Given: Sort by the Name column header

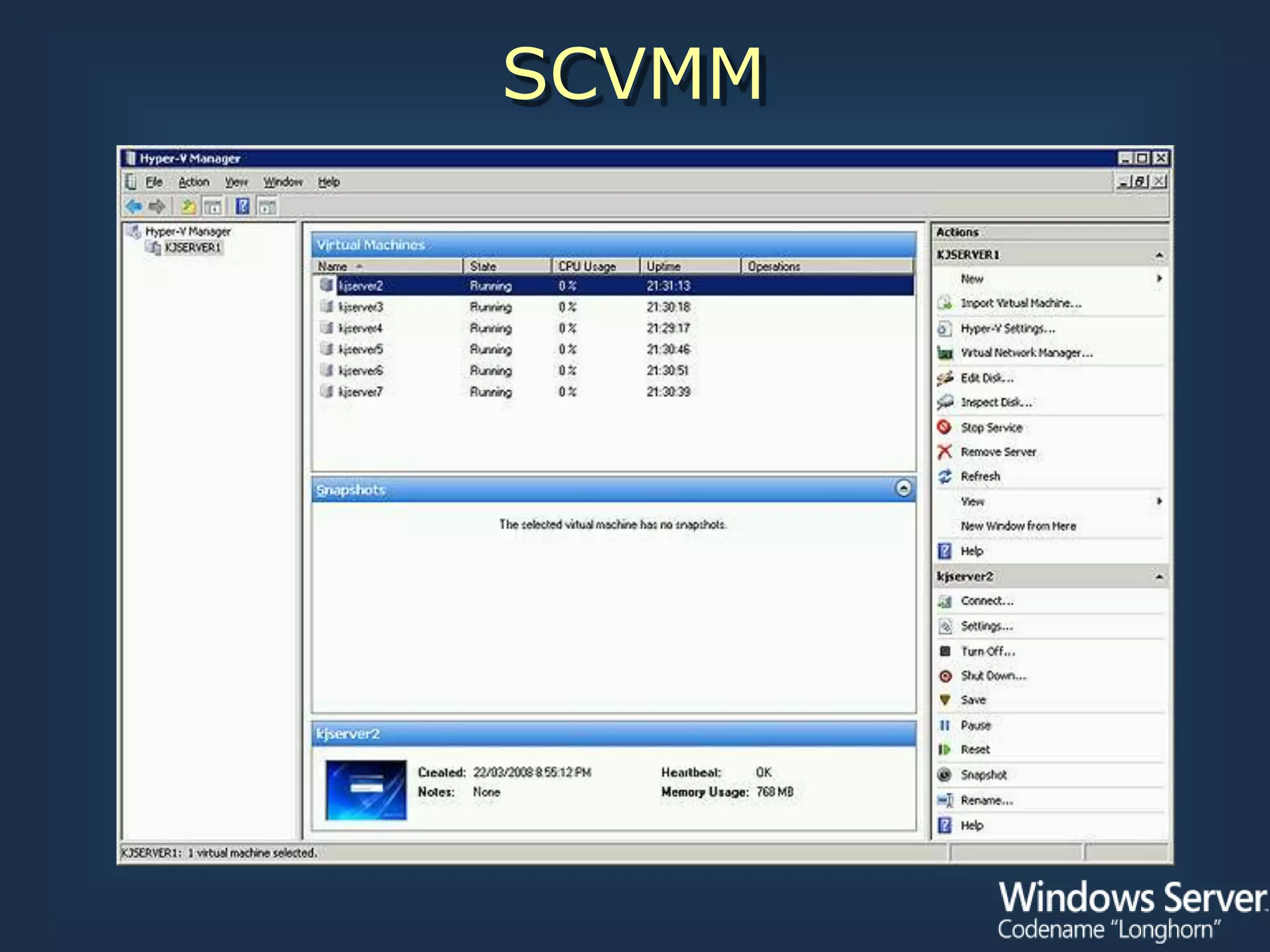Looking at the screenshot, I should point(388,267).
